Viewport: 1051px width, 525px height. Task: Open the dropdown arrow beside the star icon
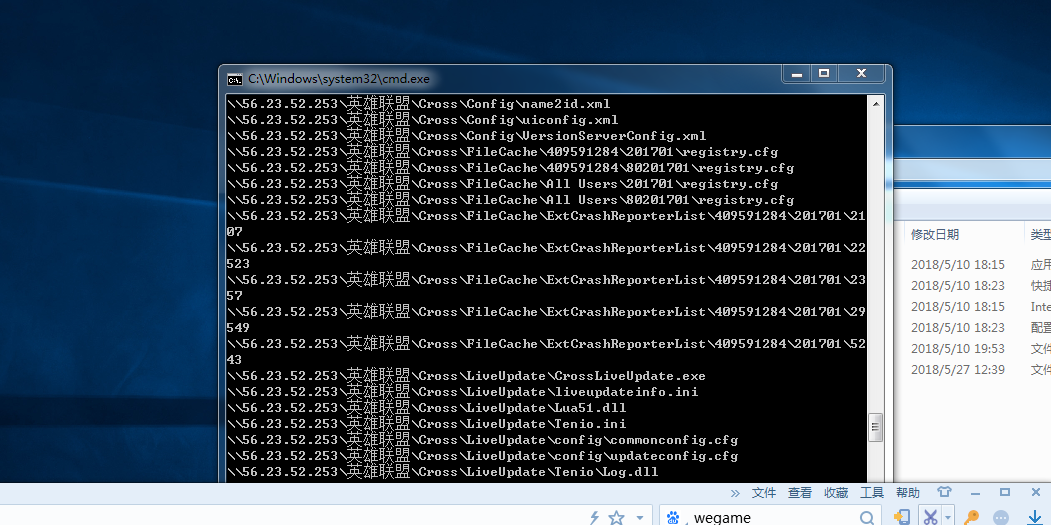coord(639,518)
